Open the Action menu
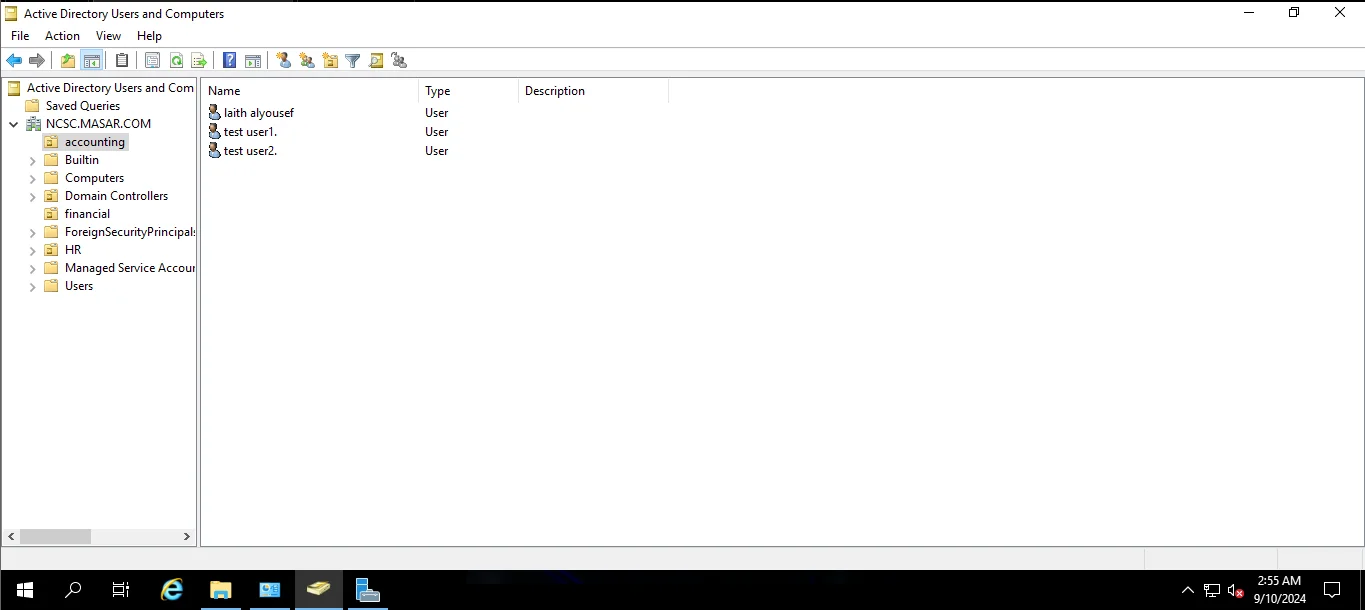Screen dimensions: 1365x610 pyautogui.click(x=62, y=36)
